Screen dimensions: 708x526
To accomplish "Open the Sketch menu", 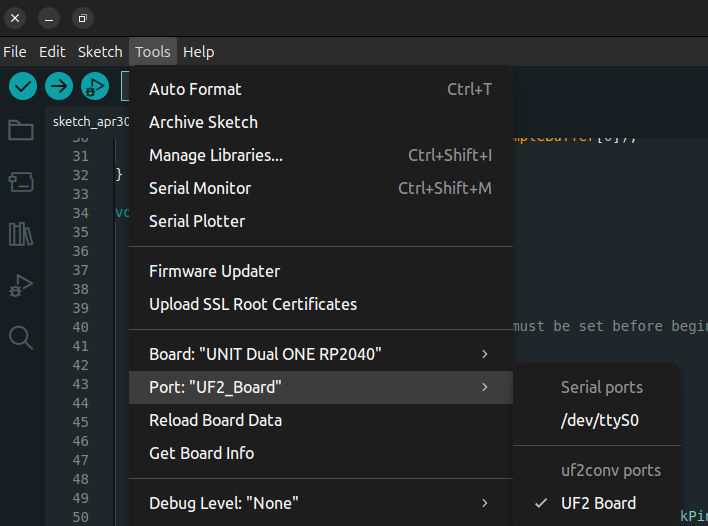I will point(100,52).
